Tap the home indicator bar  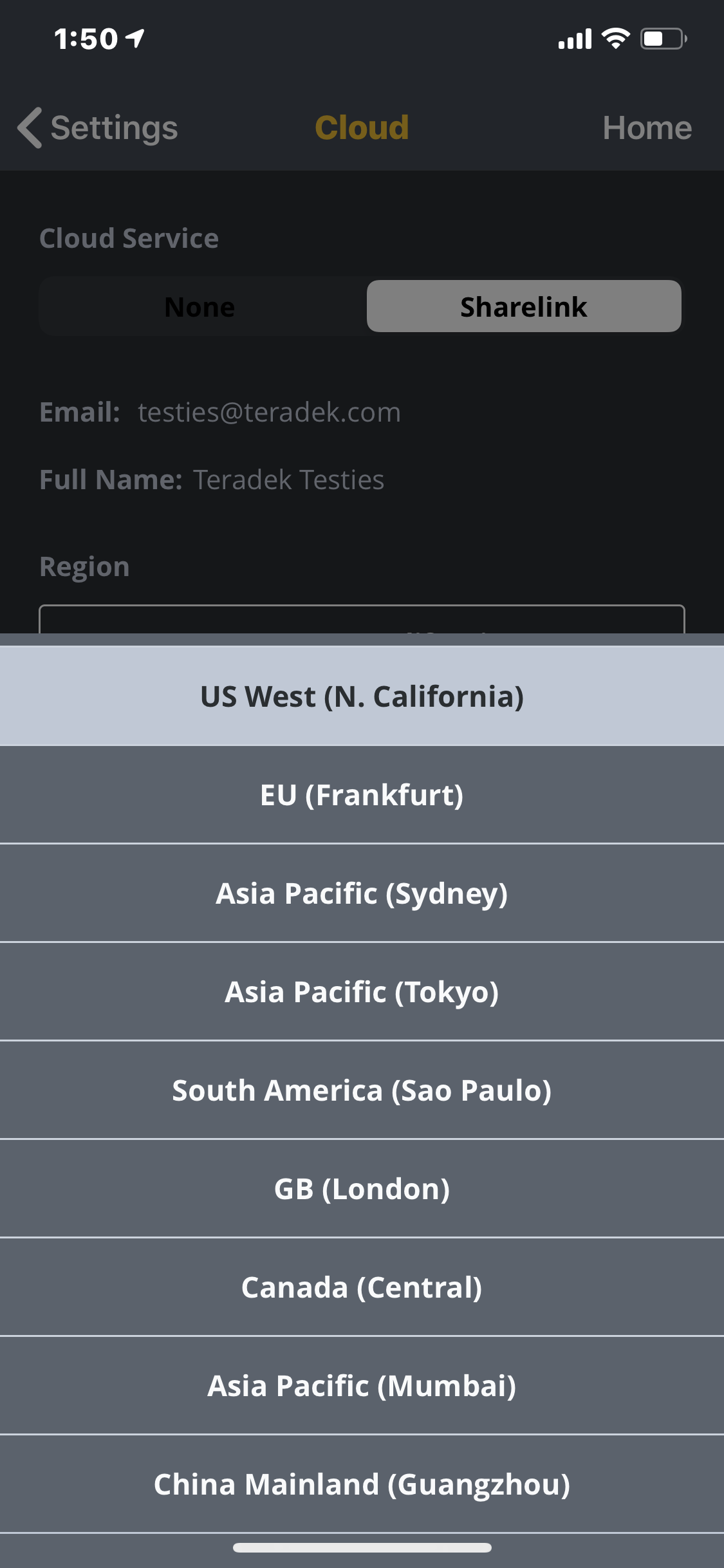pos(362,1547)
